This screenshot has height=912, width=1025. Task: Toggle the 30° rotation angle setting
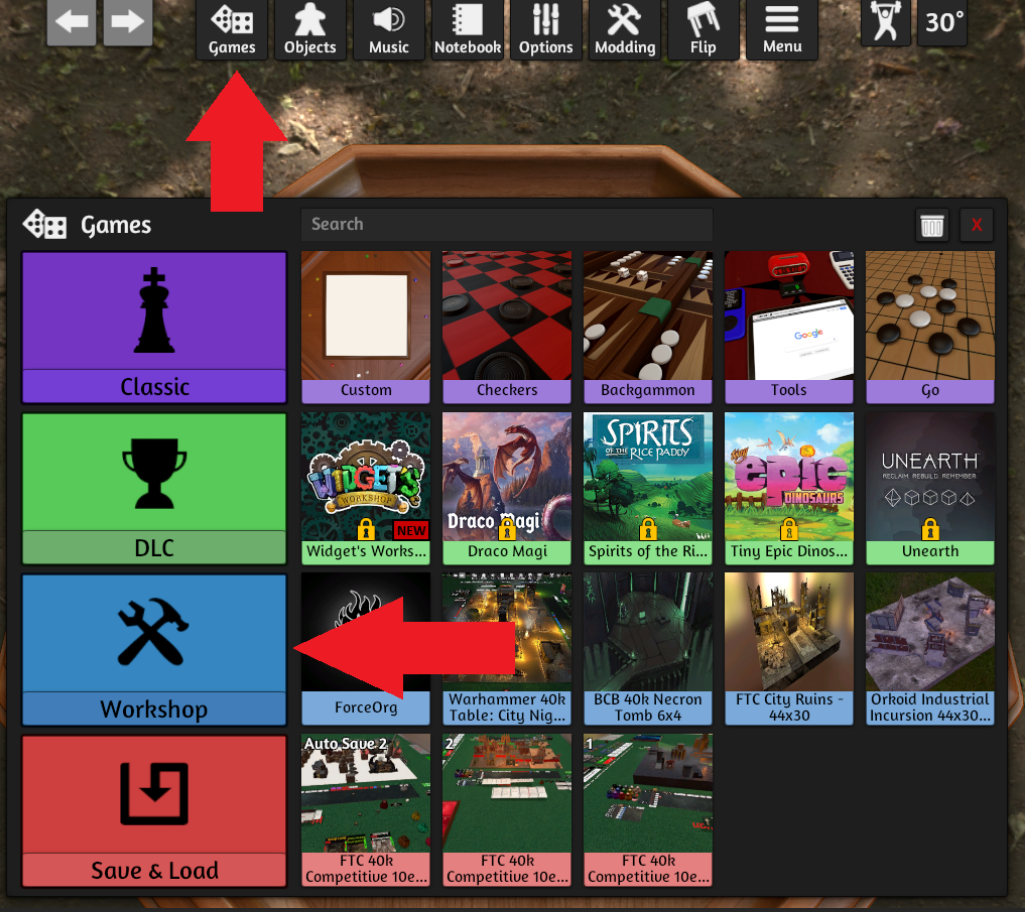tap(943, 23)
